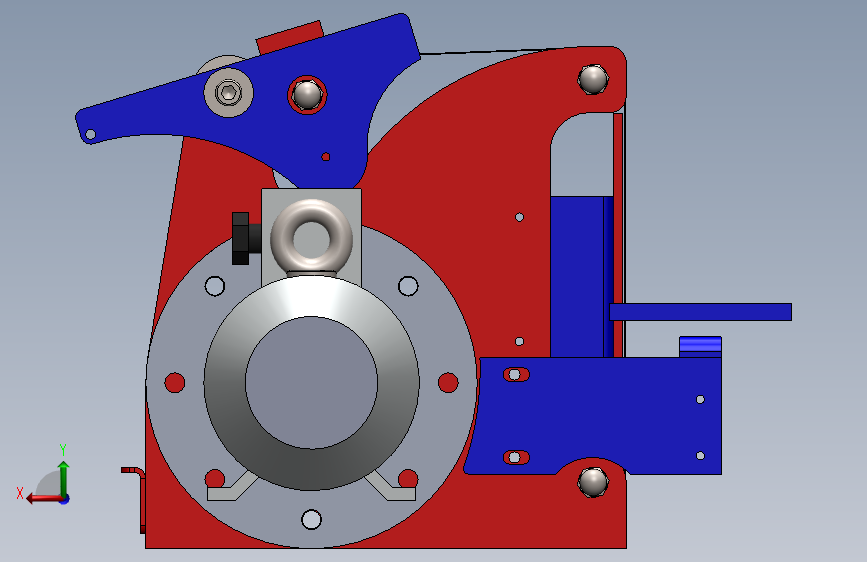The width and height of the screenshot is (867, 562).
Task: Select the black hex bolt head
Action: [x=241, y=238]
